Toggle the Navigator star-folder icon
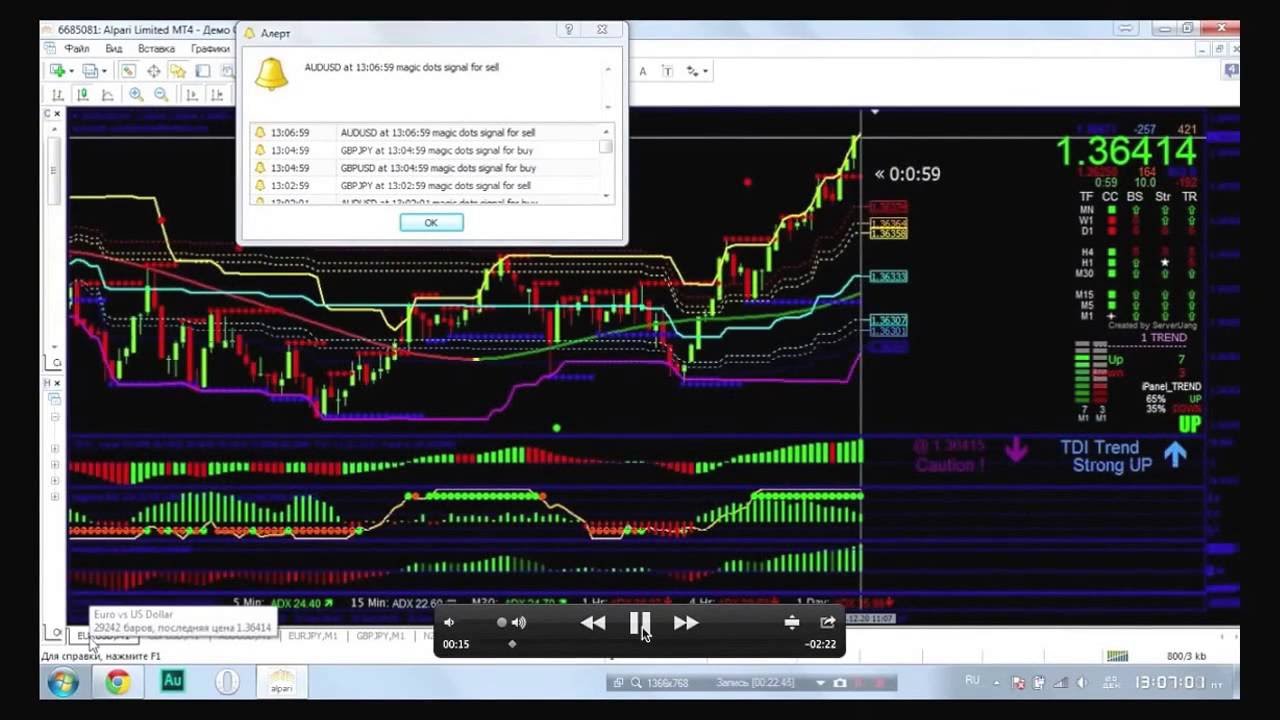 coord(178,71)
